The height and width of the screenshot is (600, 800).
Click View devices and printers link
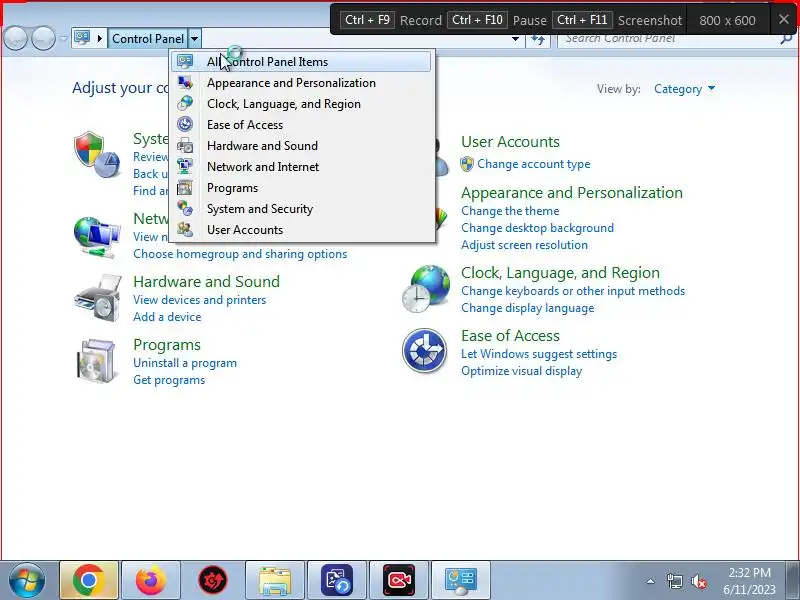pyautogui.click(x=199, y=300)
